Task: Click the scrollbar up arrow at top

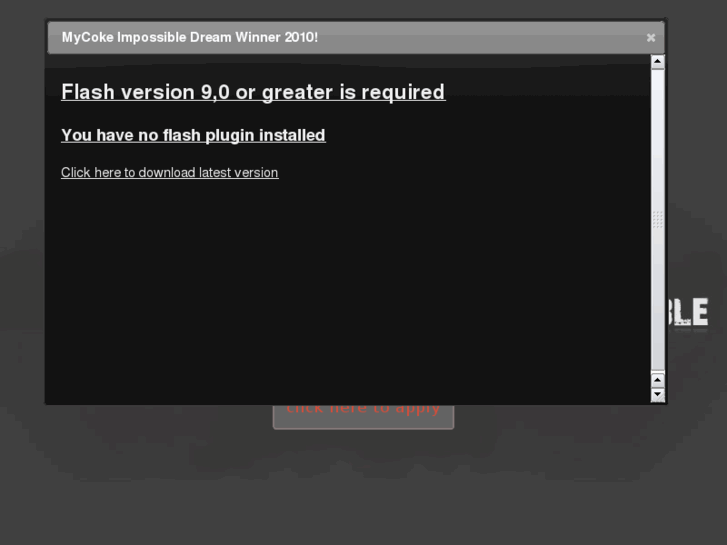Action: pyautogui.click(x=657, y=62)
